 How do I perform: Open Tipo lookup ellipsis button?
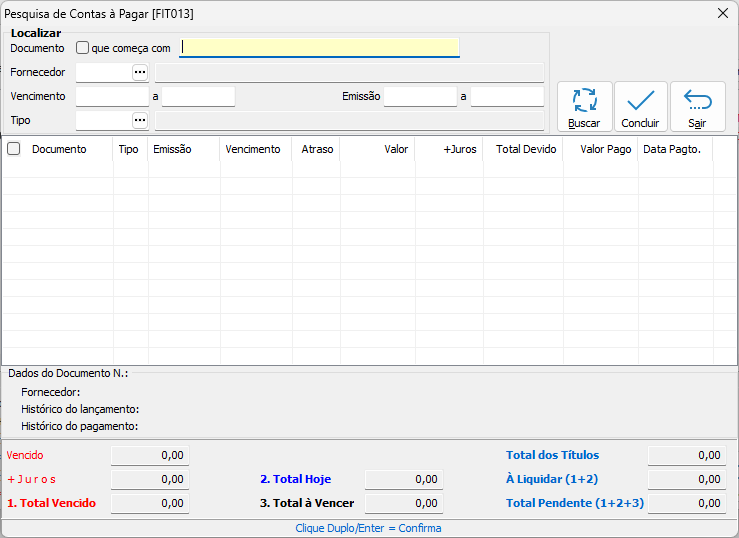click(x=140, y=120)
